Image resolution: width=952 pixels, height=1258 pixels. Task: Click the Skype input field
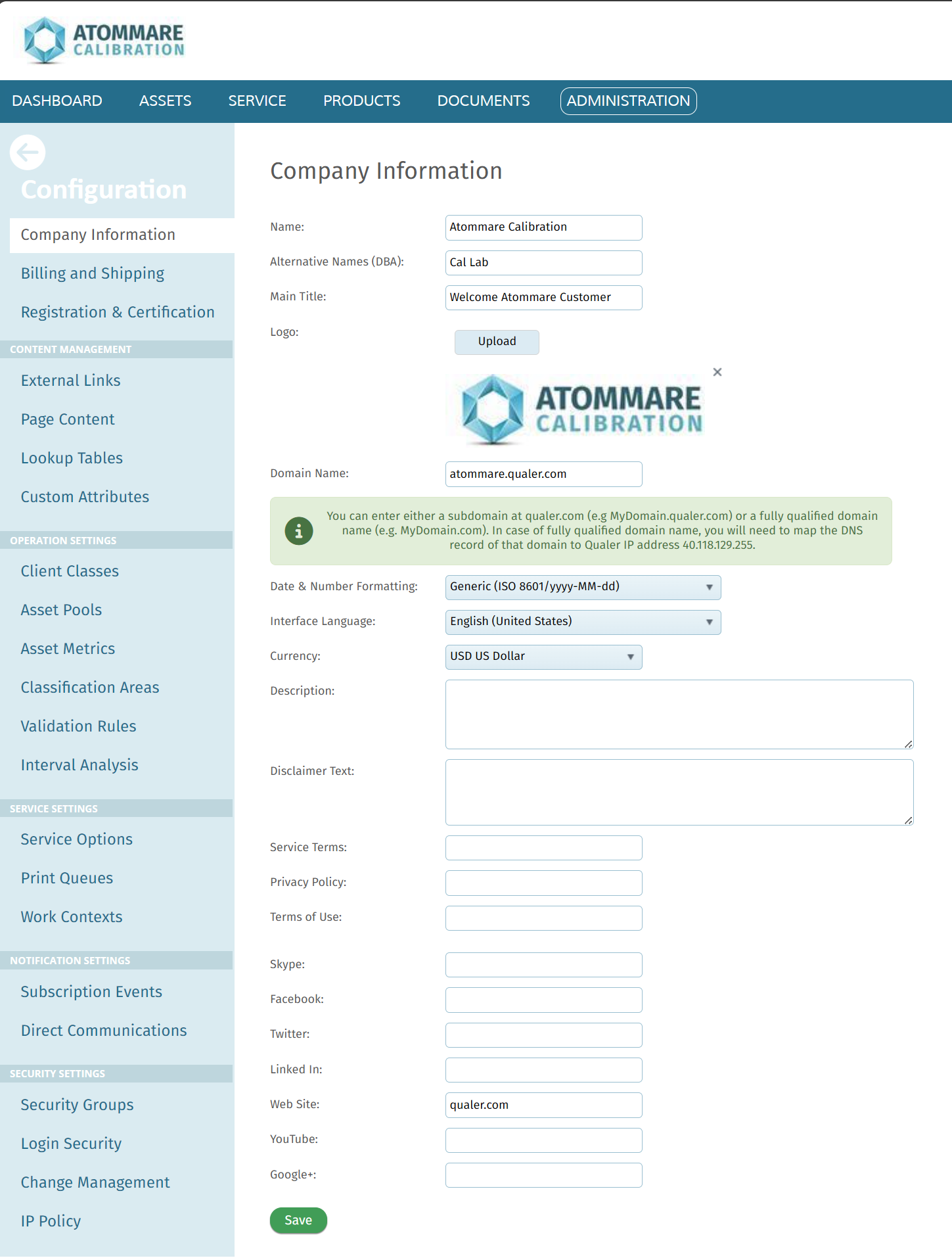tap(543, 965)
